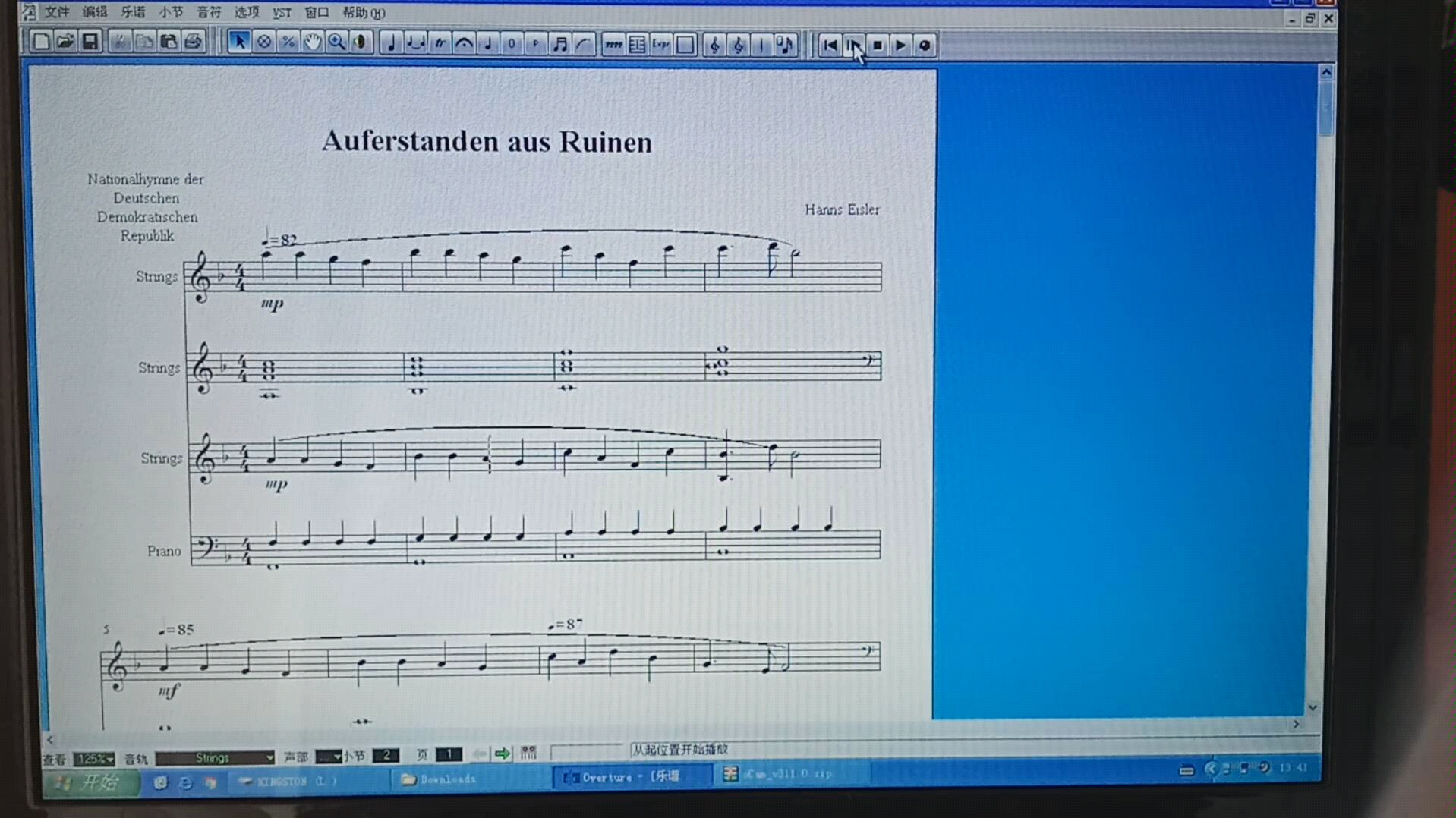Click the copy icon in the toolbar

[x=143, y=42]
